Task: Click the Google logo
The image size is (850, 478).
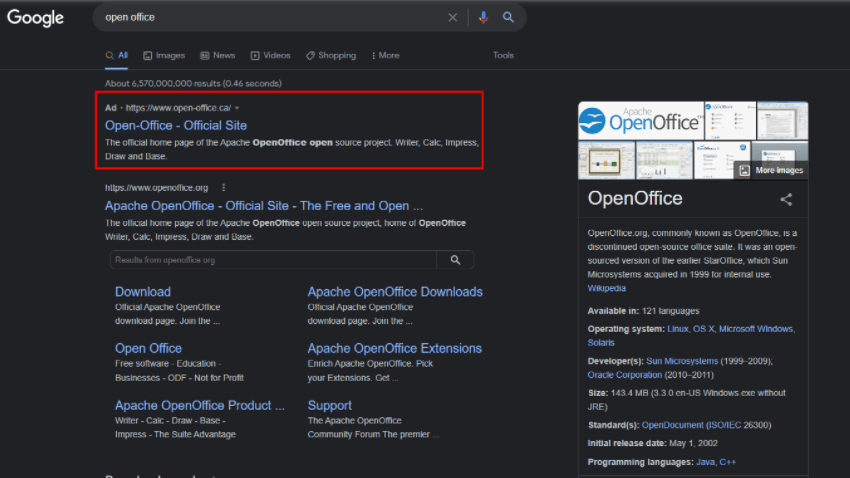Action: 35,17
